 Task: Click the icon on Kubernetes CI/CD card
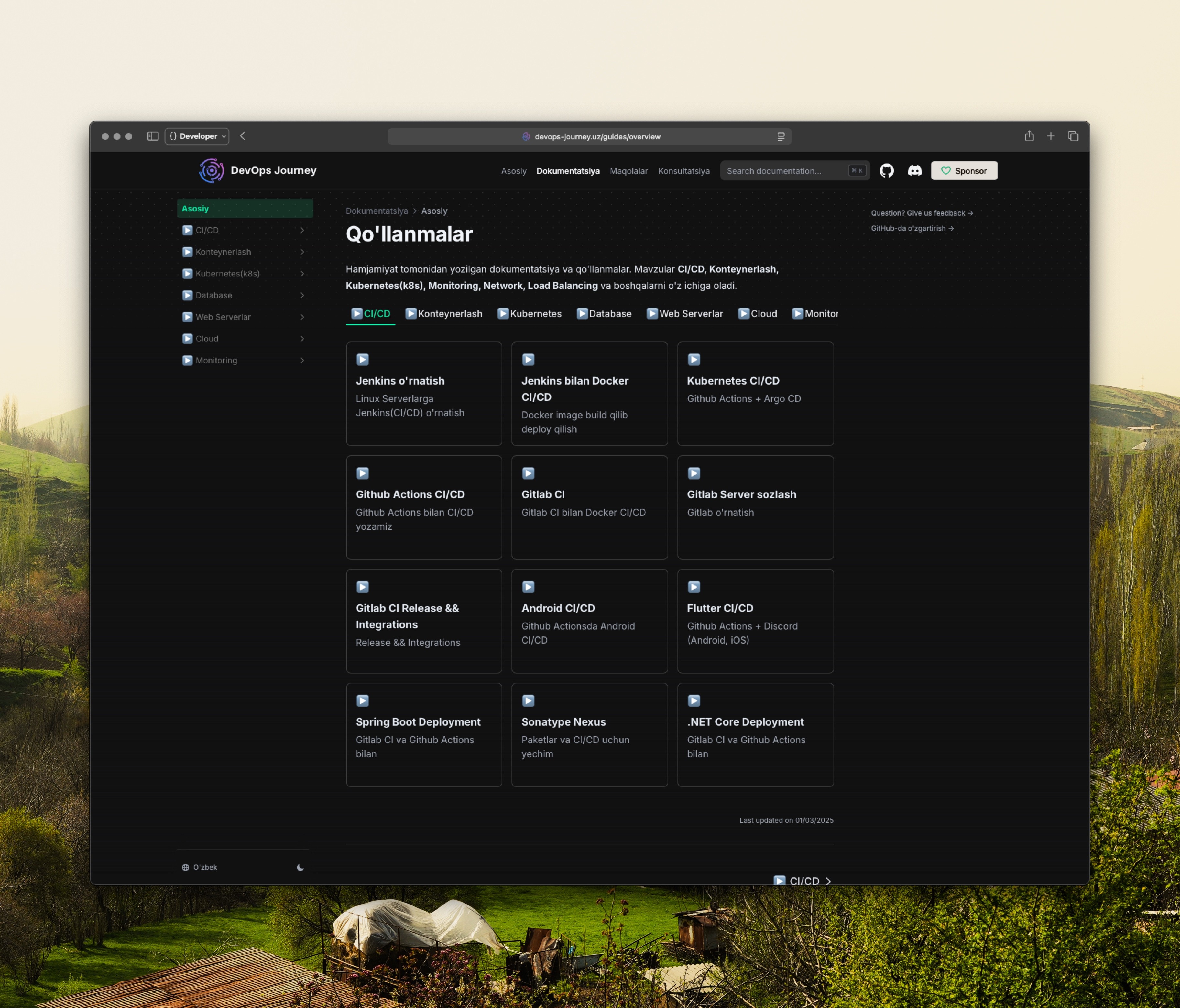coord(694,359)
